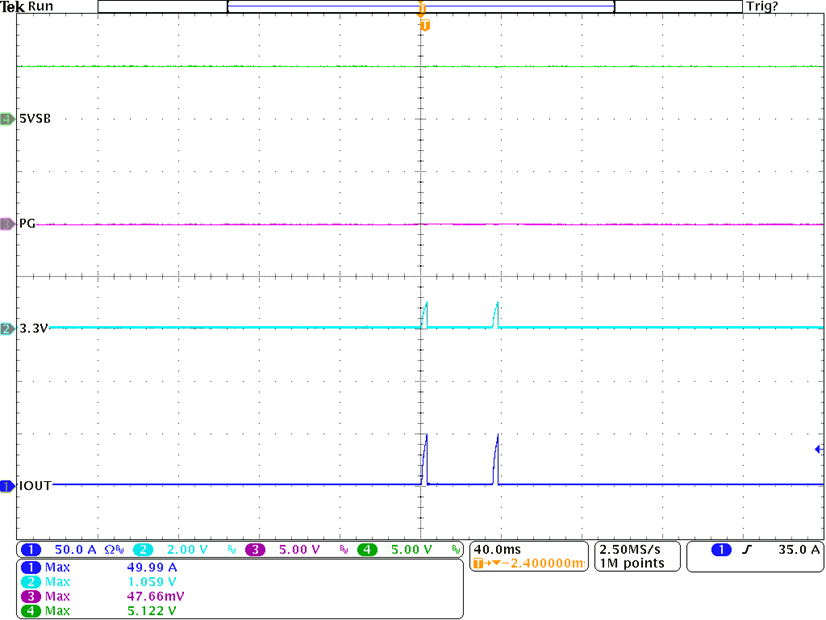Click the Tek logo
Image resolution: width=826 pixels, height=620 pixels.
click(x=13, y=7)
